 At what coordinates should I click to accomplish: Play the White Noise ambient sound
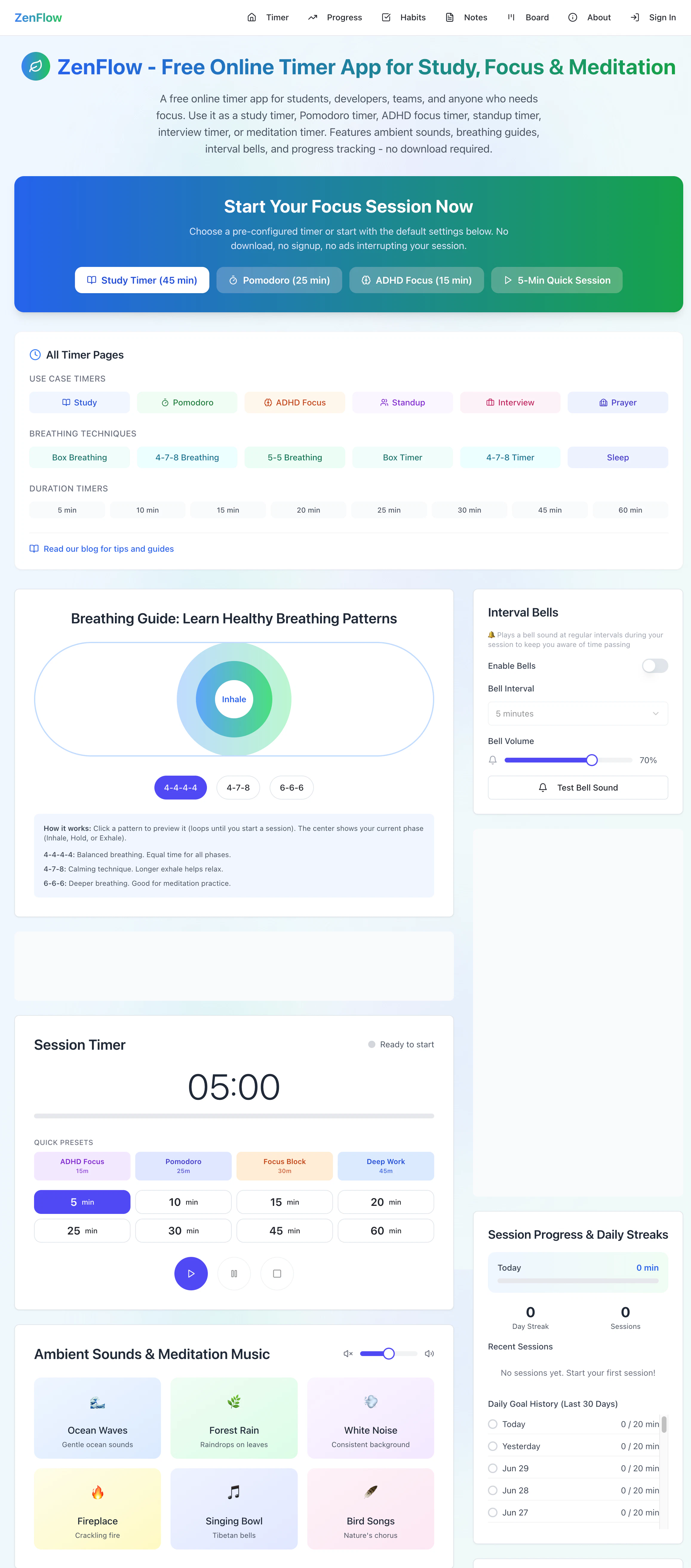click(371, 1418)
